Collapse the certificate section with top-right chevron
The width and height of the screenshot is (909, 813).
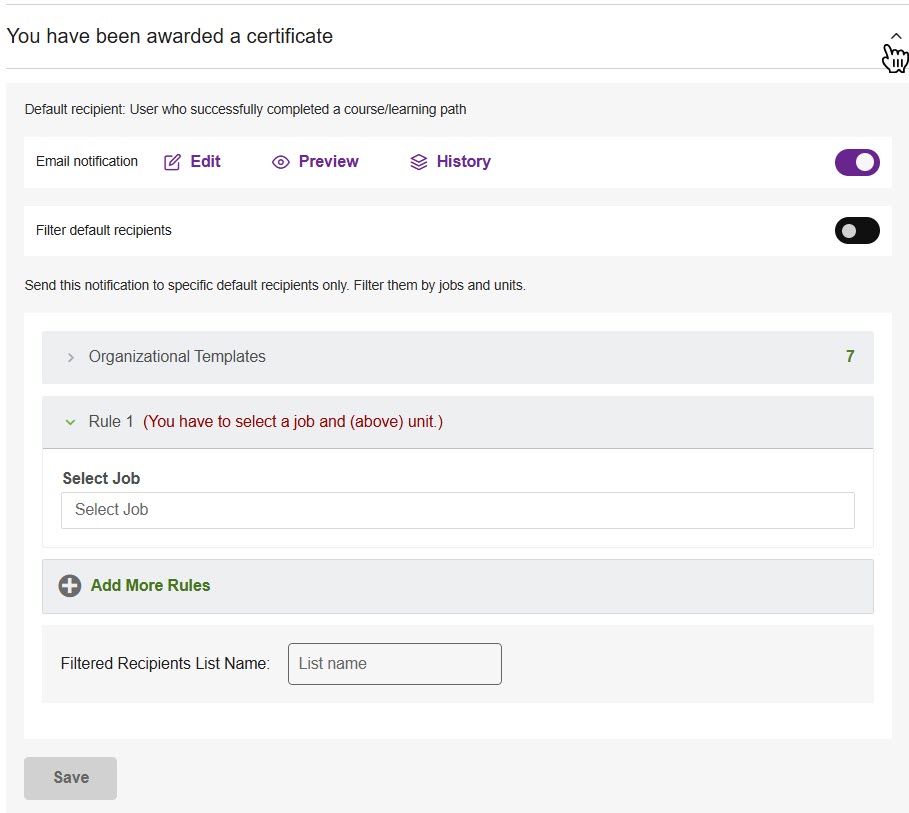click(x=895, y=36)
